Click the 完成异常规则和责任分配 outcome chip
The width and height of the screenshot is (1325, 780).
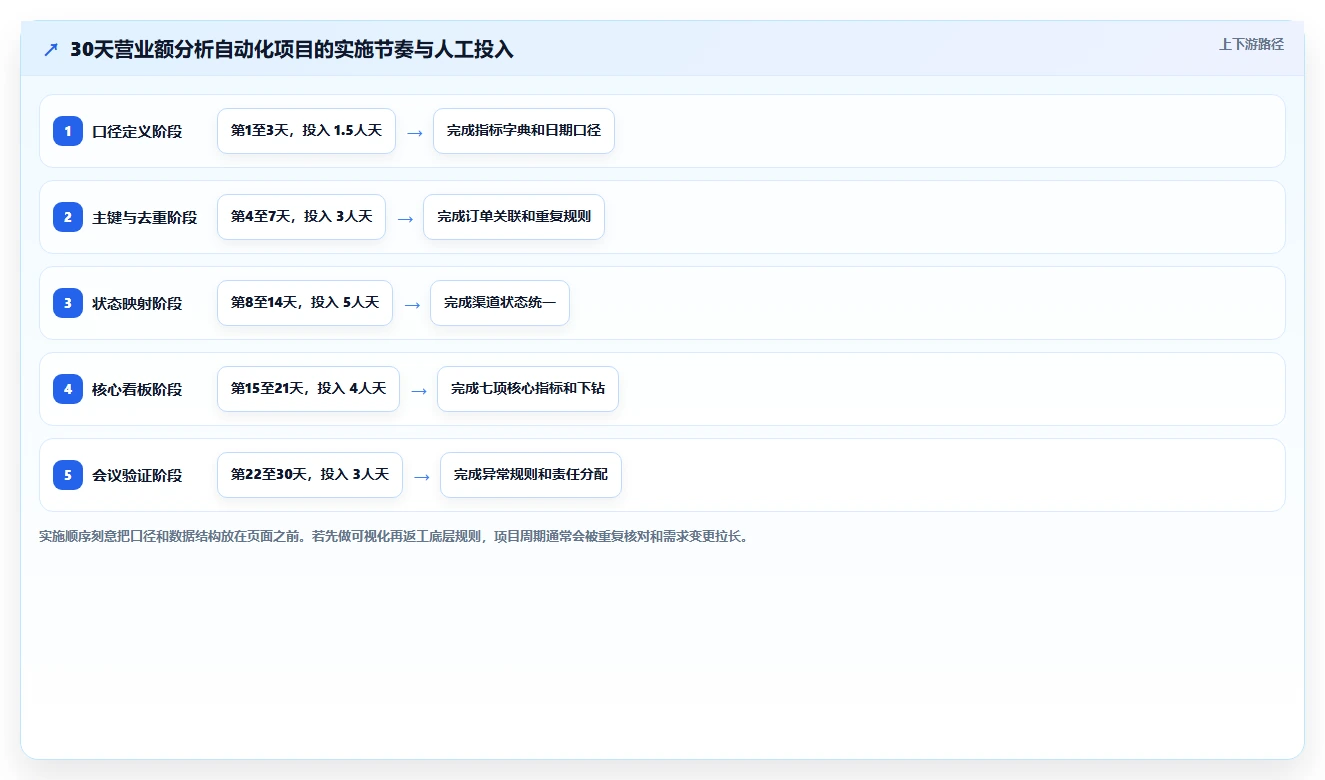tap(531, 475)
